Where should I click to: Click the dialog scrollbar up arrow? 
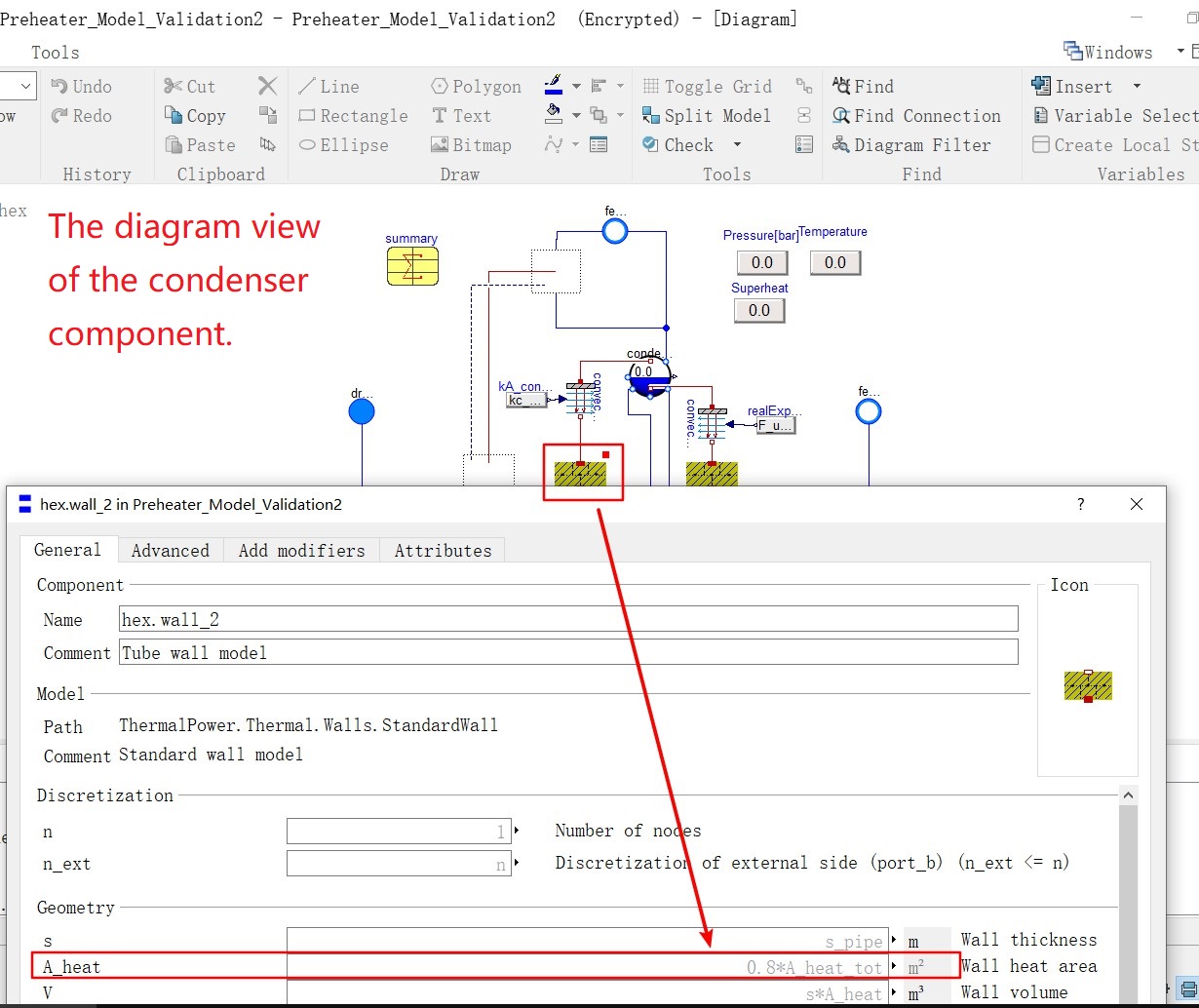(x=1128, y=795)
